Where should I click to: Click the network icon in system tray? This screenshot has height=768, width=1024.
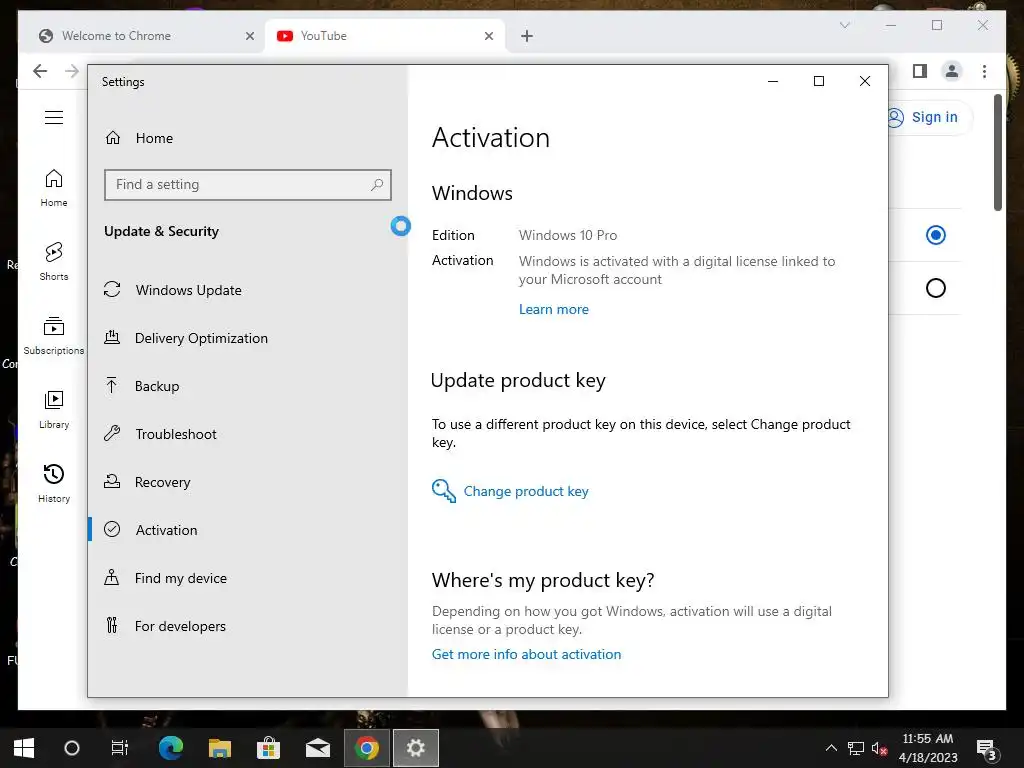coord(856,748)
